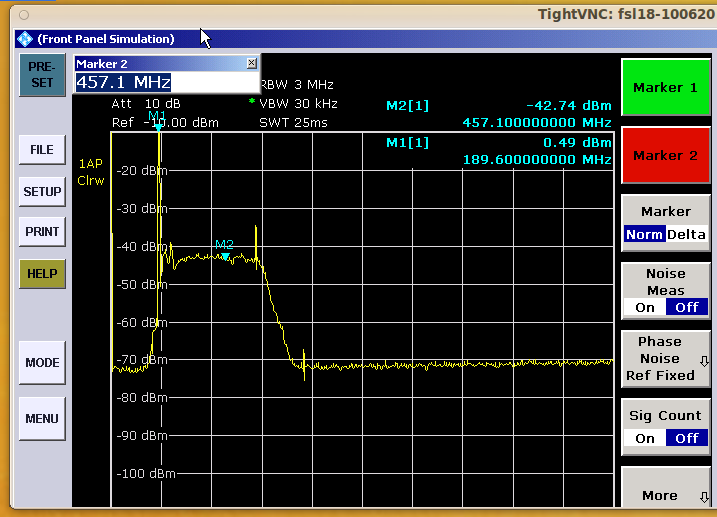717x517 pixels.
Task: Open the SETUP menu key
Action: click(x=41, y=192)
